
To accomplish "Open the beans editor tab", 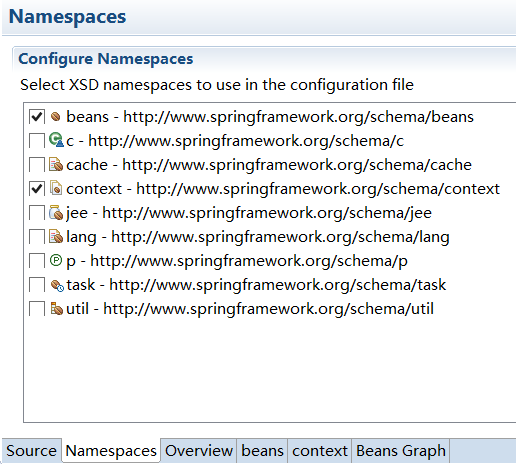I will tap(262, 451).
